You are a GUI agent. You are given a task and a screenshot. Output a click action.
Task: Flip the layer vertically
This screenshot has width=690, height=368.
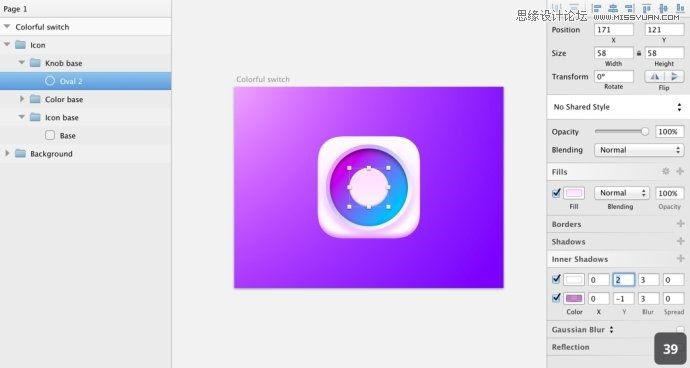pyautogui.click(x=674, y=76)
